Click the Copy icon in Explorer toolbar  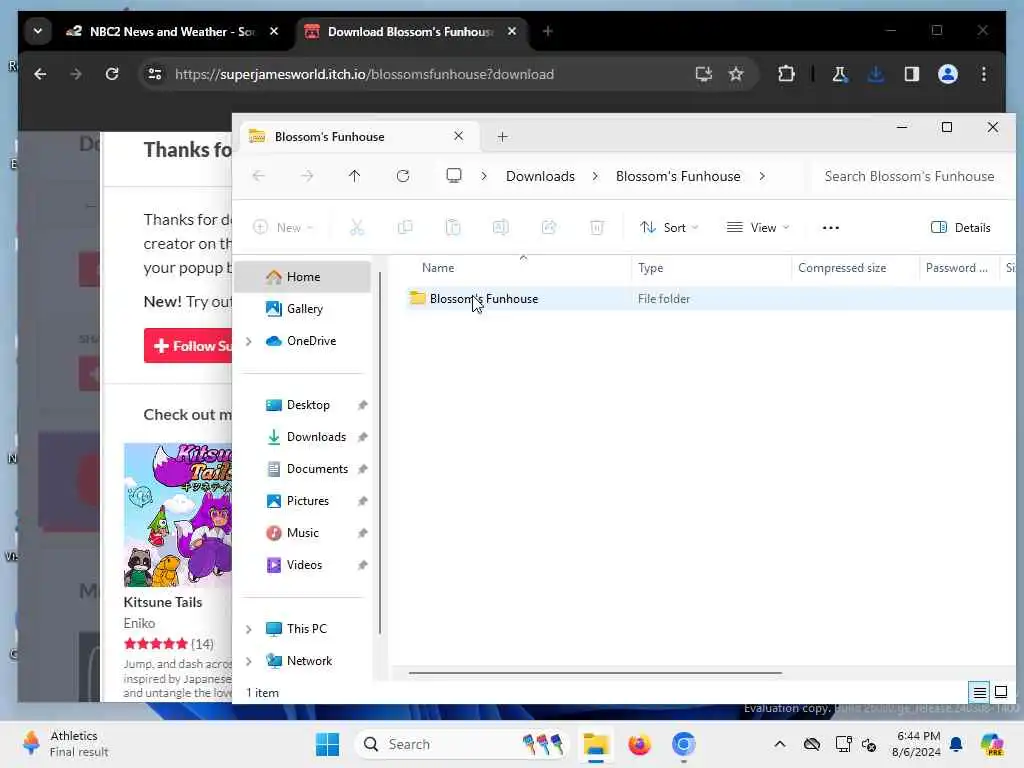(x=405, y=227)
